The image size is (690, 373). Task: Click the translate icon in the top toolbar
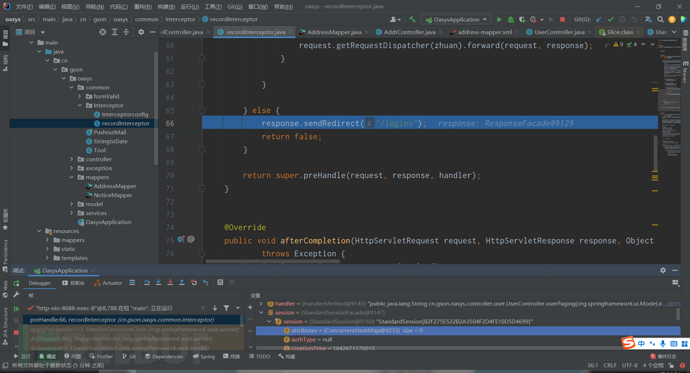point(648,19)
